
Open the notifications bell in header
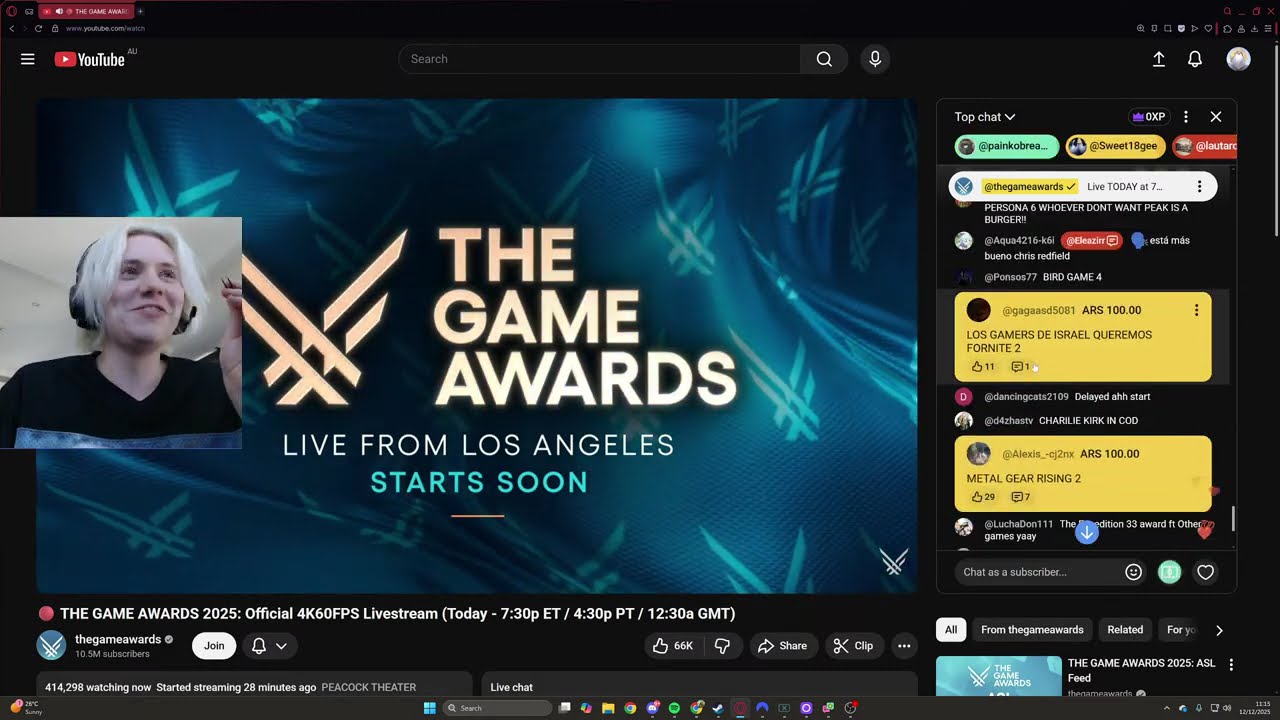coord(1195,59)
